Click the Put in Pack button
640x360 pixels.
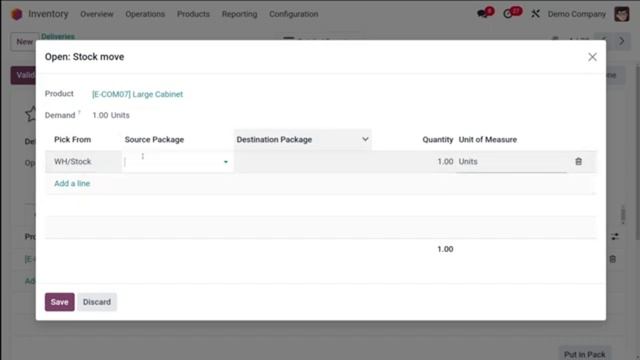[x=584, y=354]
